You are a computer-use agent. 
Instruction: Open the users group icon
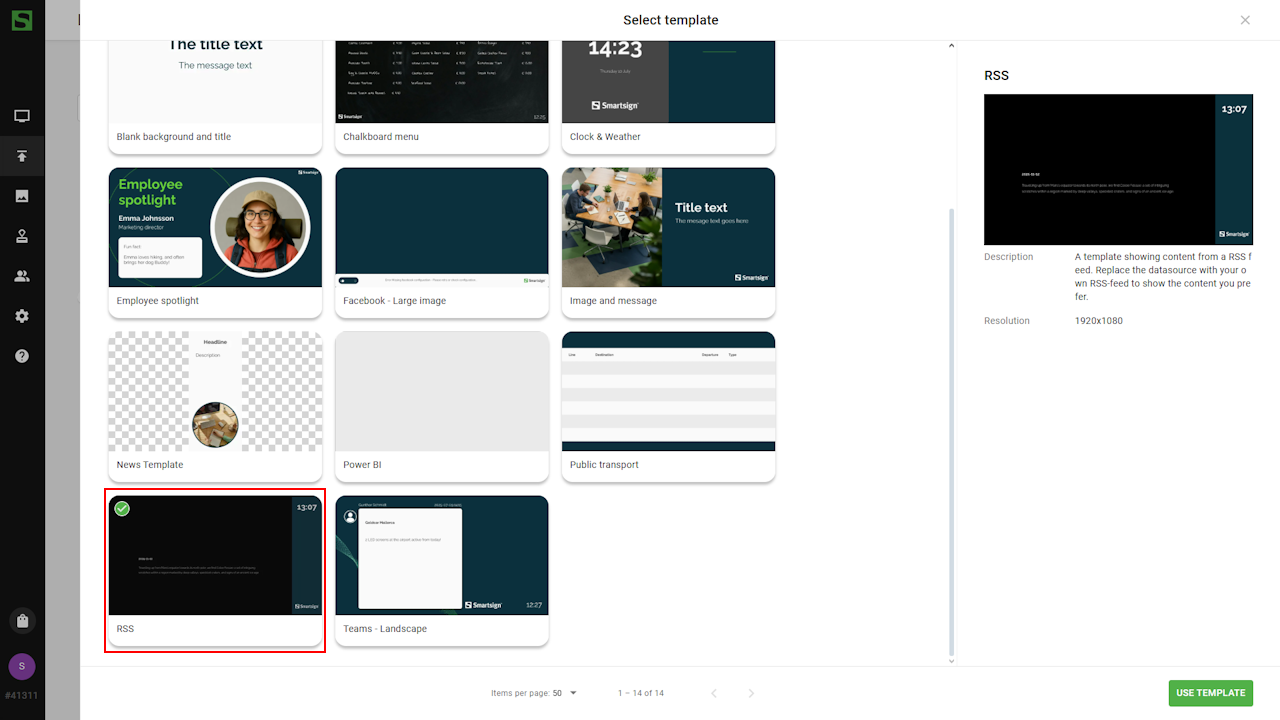[x=22, y=276]
